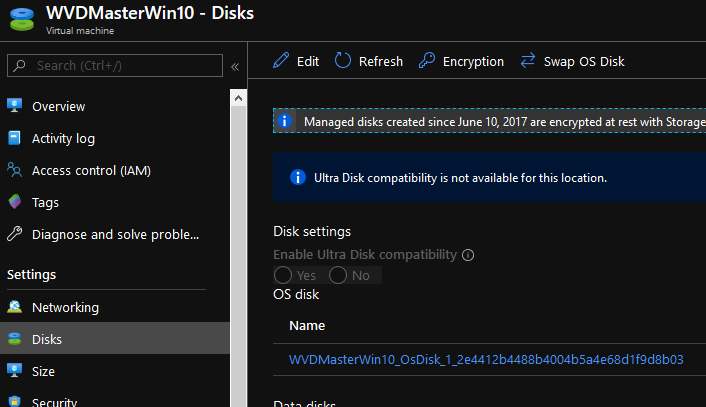This screenshot has height=407, width=706.
Task: Click the Refresh circular arrow icon
Action: pyautogui.click(x=343, y=60)
